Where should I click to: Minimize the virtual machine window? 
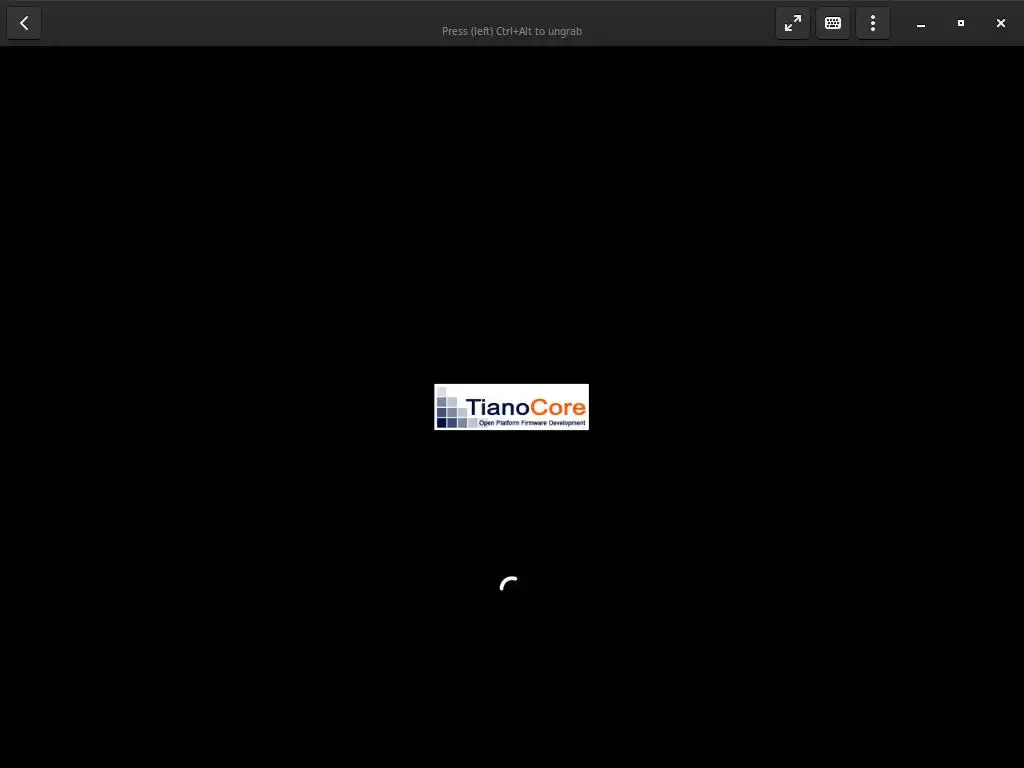click(x=921, y=24)
